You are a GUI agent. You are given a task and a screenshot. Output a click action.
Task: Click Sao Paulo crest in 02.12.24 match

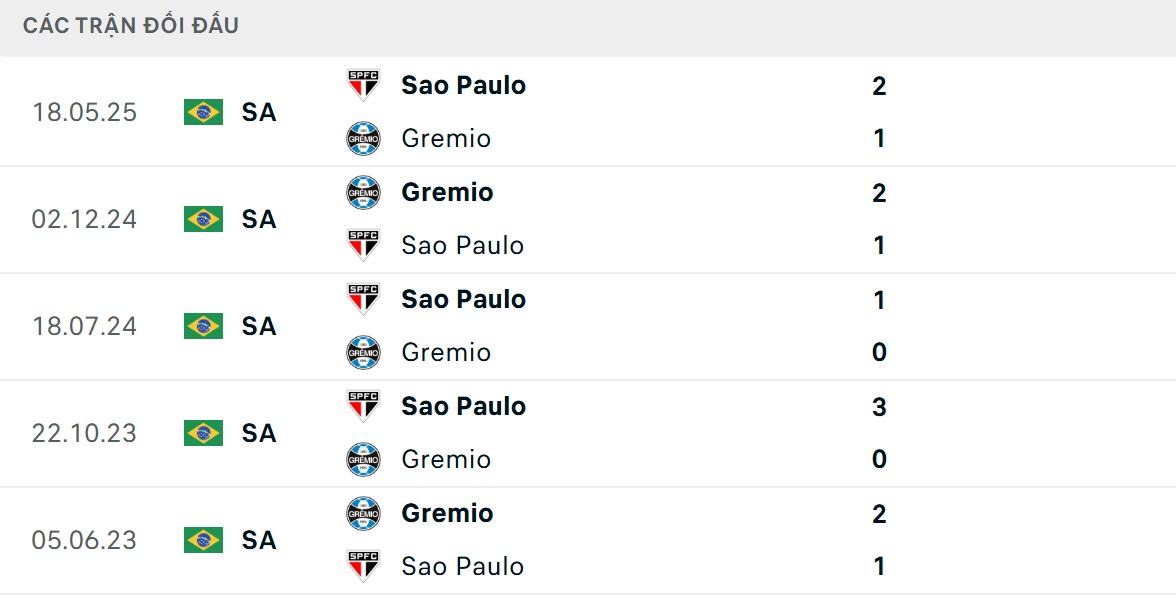(363, 245)
